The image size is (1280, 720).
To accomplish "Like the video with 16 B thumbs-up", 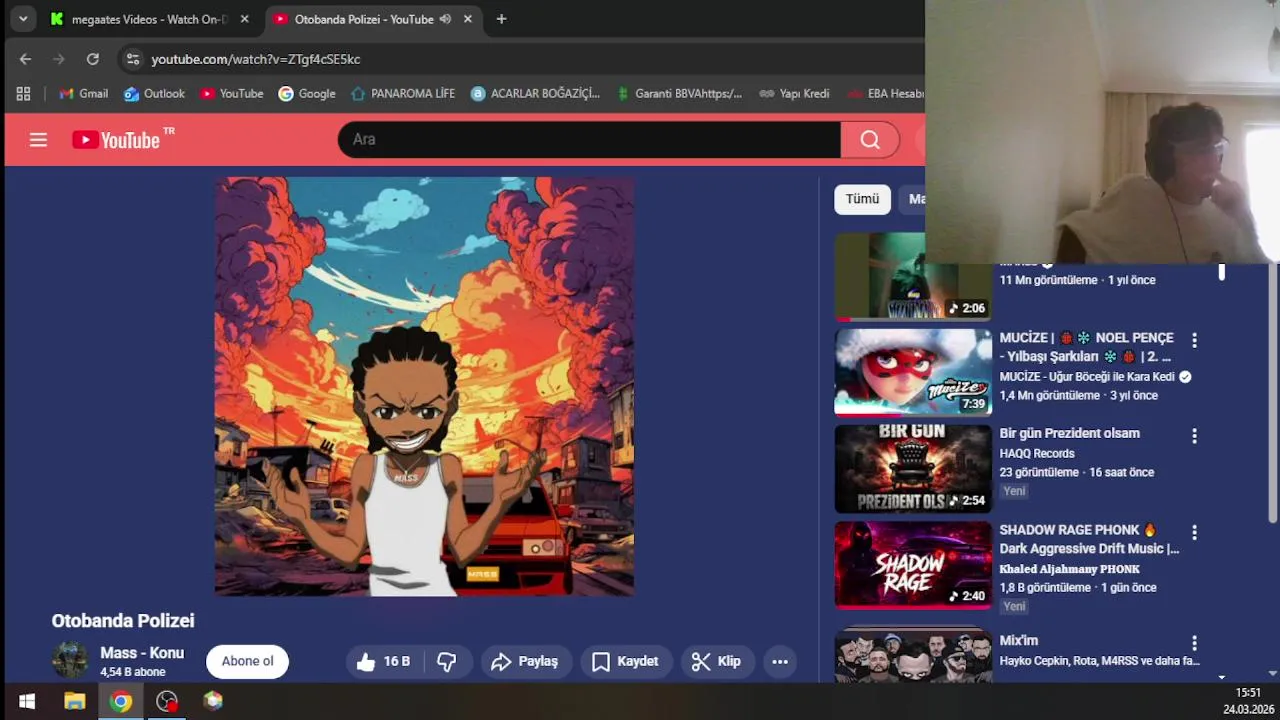I will coord(384,661).
